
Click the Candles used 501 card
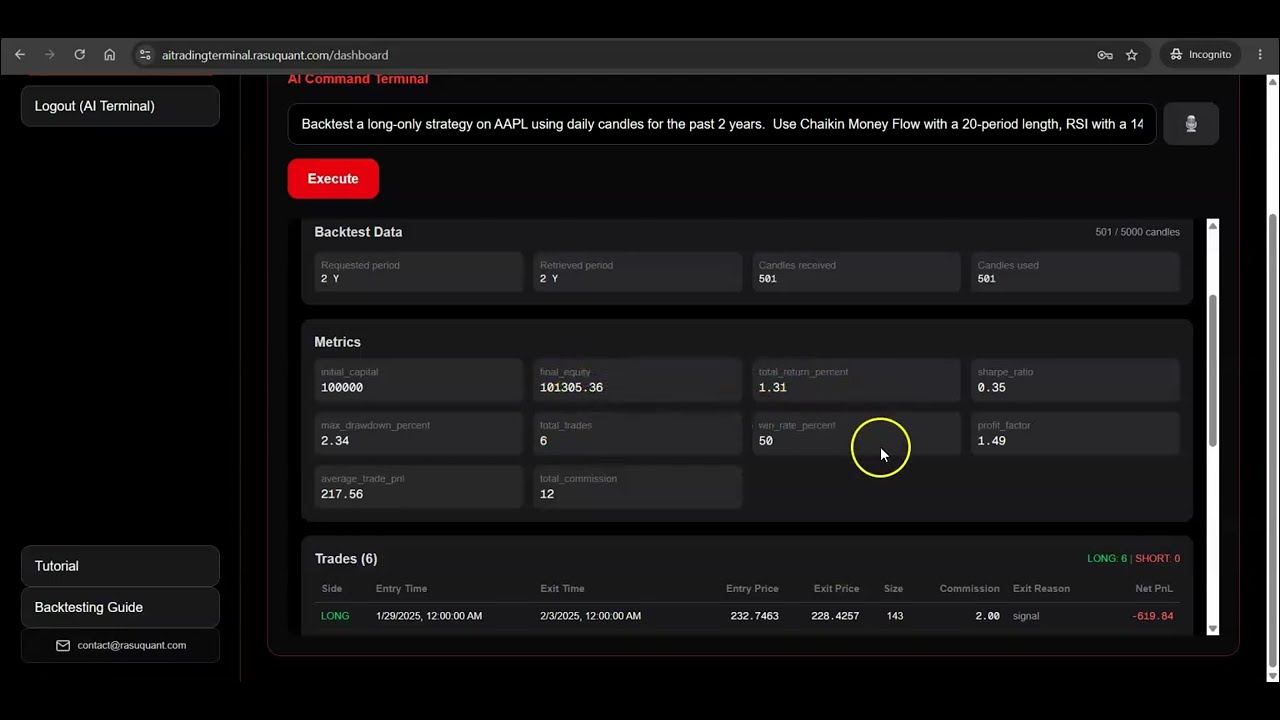click(1076, 272)
